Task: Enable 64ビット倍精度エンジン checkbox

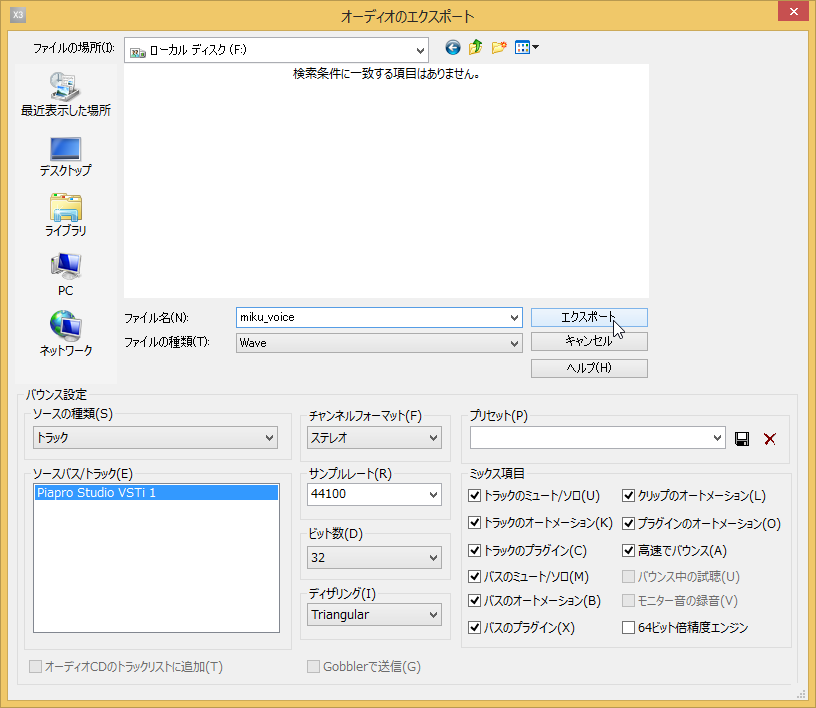Action: [628, 627]
